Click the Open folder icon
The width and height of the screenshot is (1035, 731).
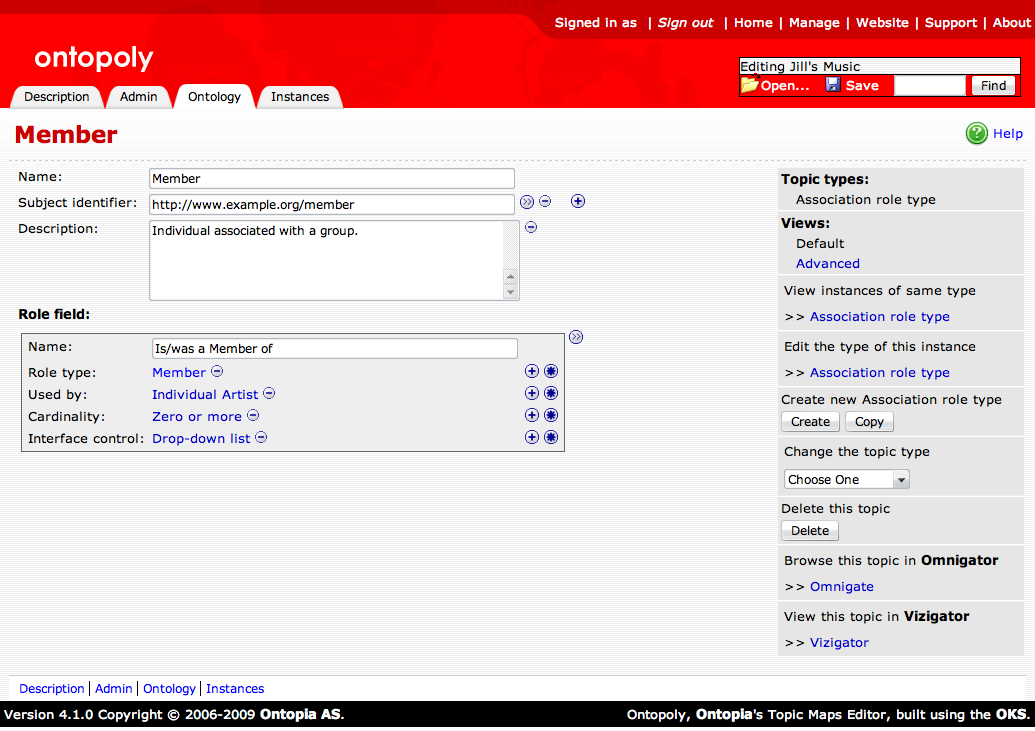749,86
